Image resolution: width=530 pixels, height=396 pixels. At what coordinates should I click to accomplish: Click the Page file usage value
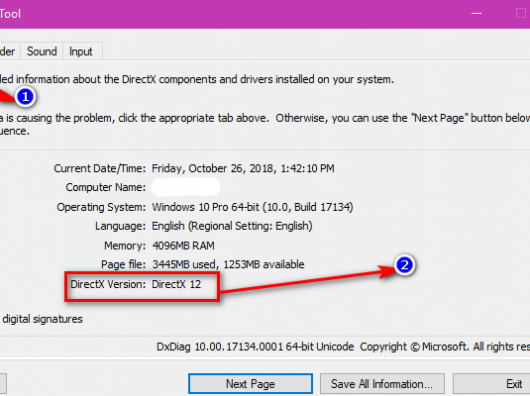[228, 264]
